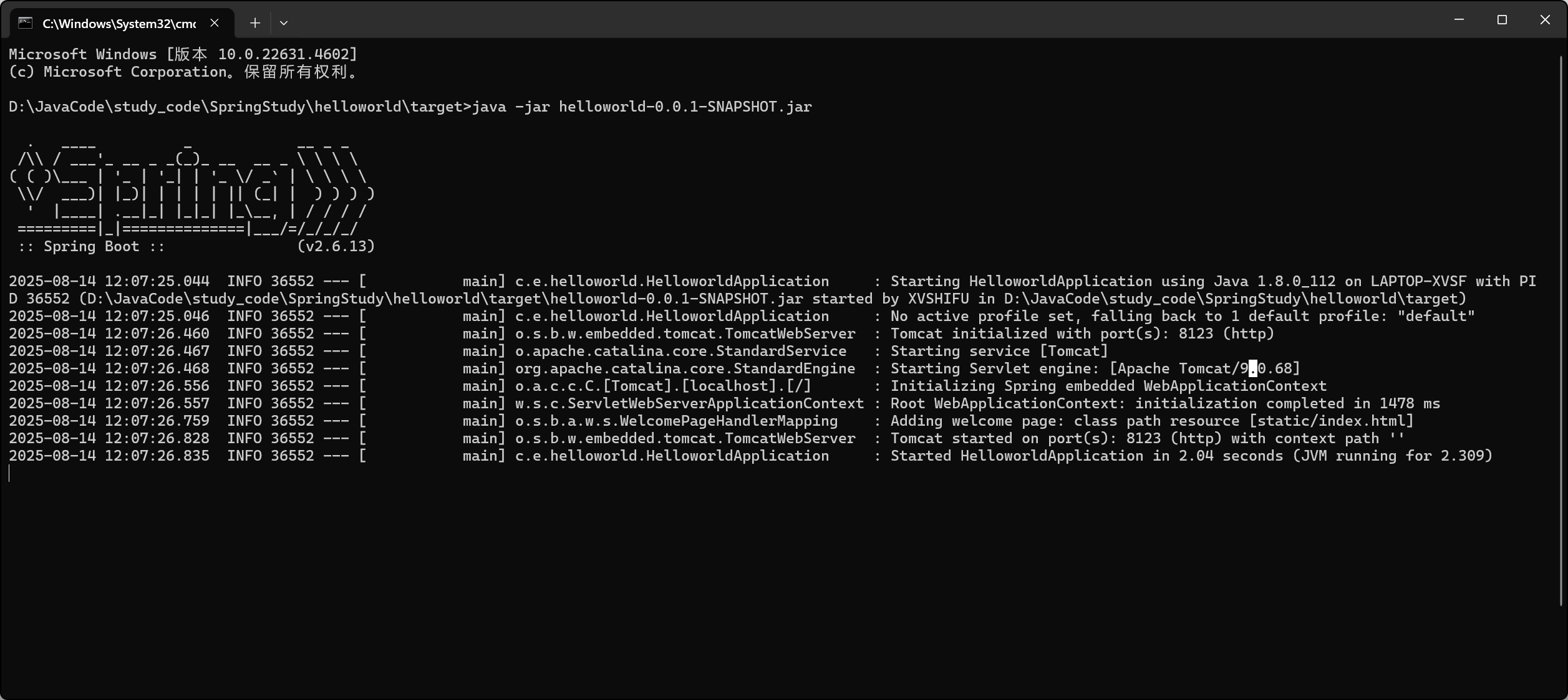Open a new terminal tab with the plus button
Screen dimensions: 1568x700
255,23
